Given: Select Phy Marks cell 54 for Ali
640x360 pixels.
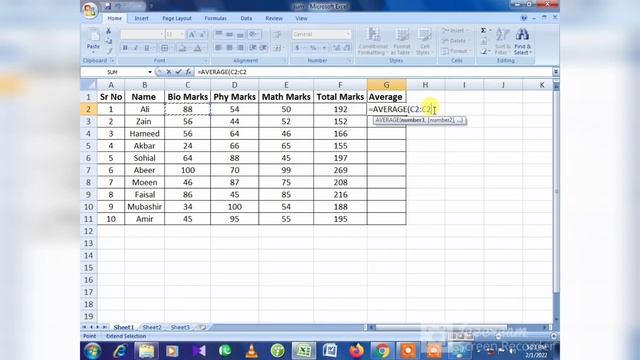Looking at the screenshot, I should click(x=234, y=109).
